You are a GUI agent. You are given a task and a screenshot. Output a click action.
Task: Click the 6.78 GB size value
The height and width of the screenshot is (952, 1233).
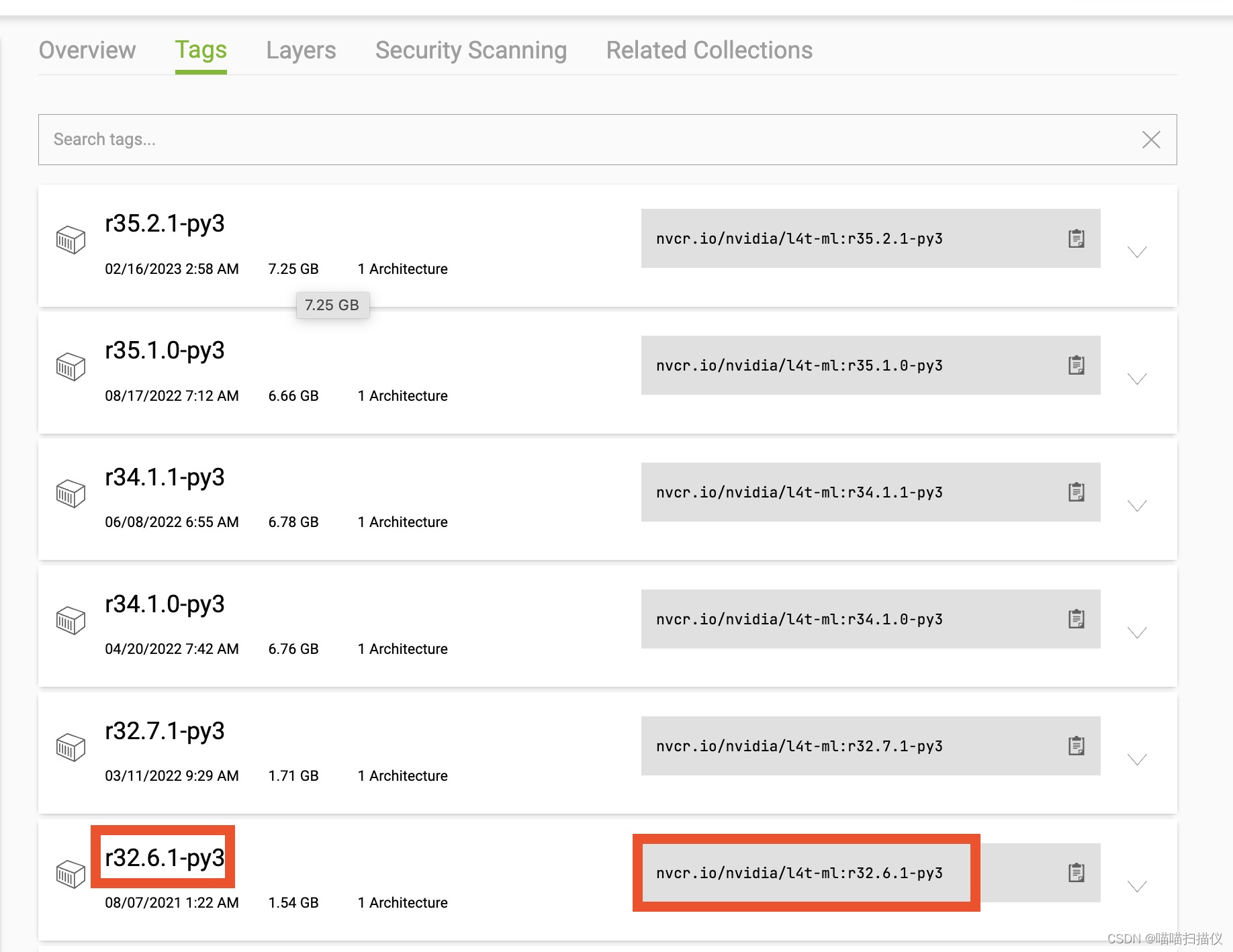[293, 522]
